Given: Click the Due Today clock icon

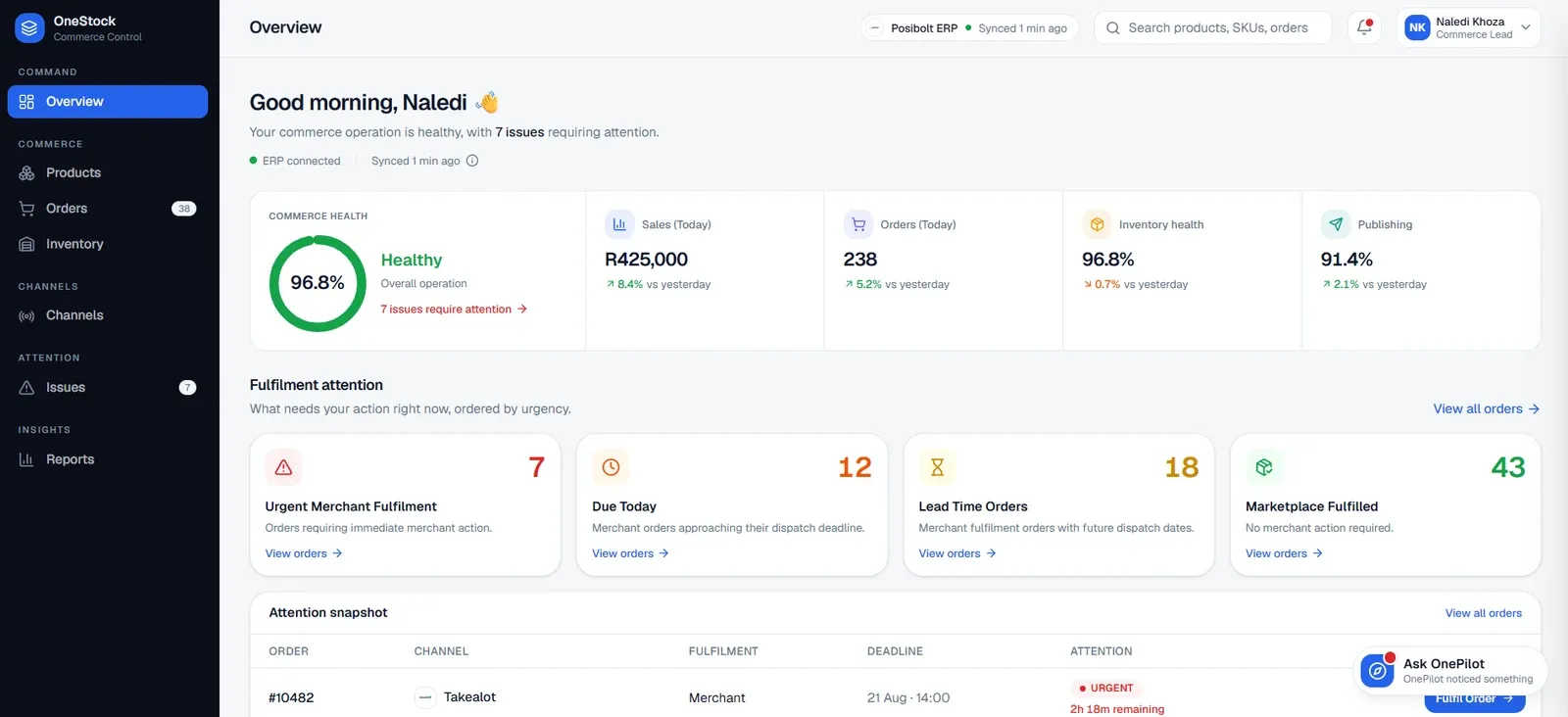Looking at the screenshot, I should click(x=611, y=467).
